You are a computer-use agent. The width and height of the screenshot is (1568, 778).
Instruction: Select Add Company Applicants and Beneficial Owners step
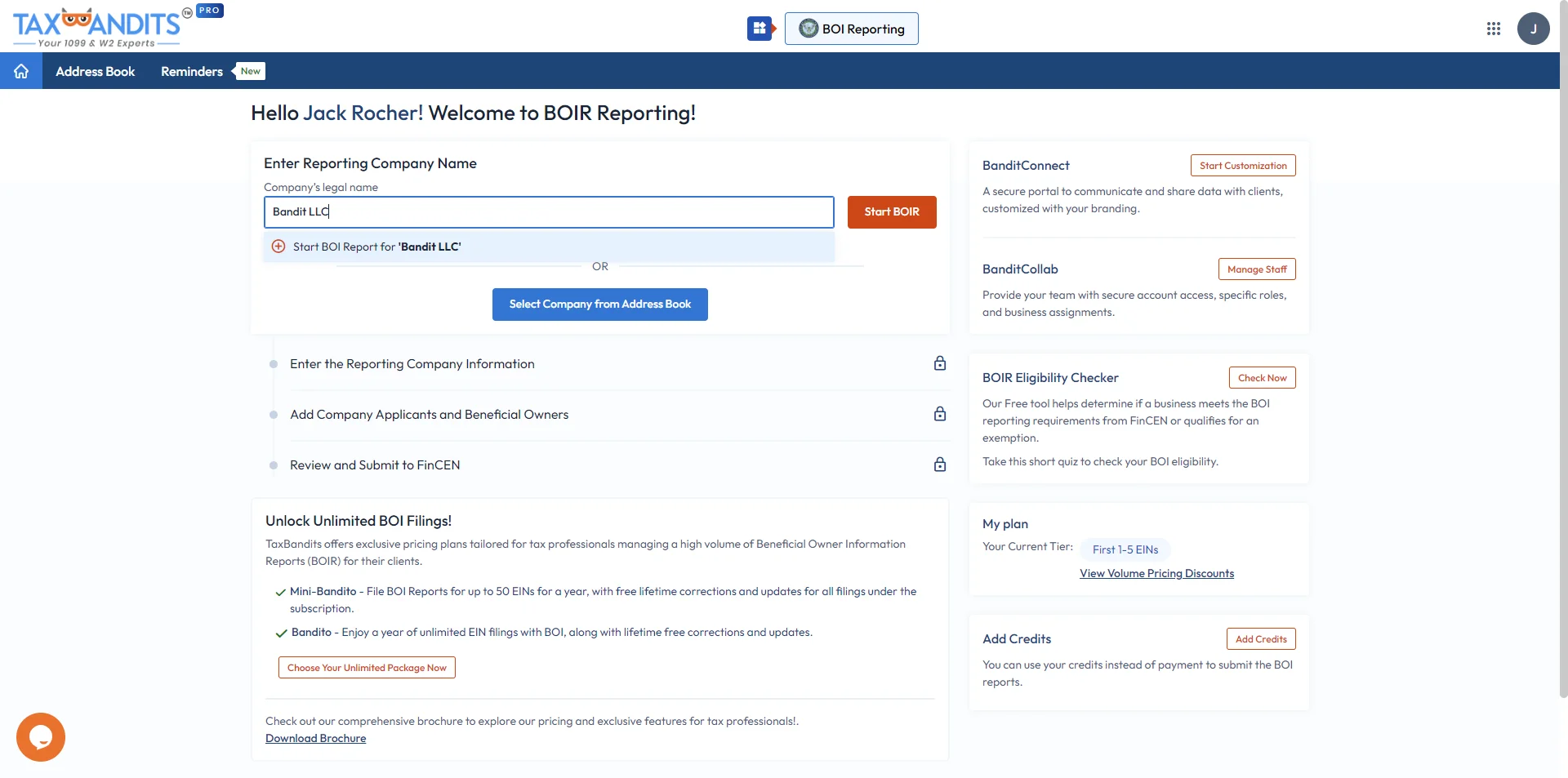(430, 415)
